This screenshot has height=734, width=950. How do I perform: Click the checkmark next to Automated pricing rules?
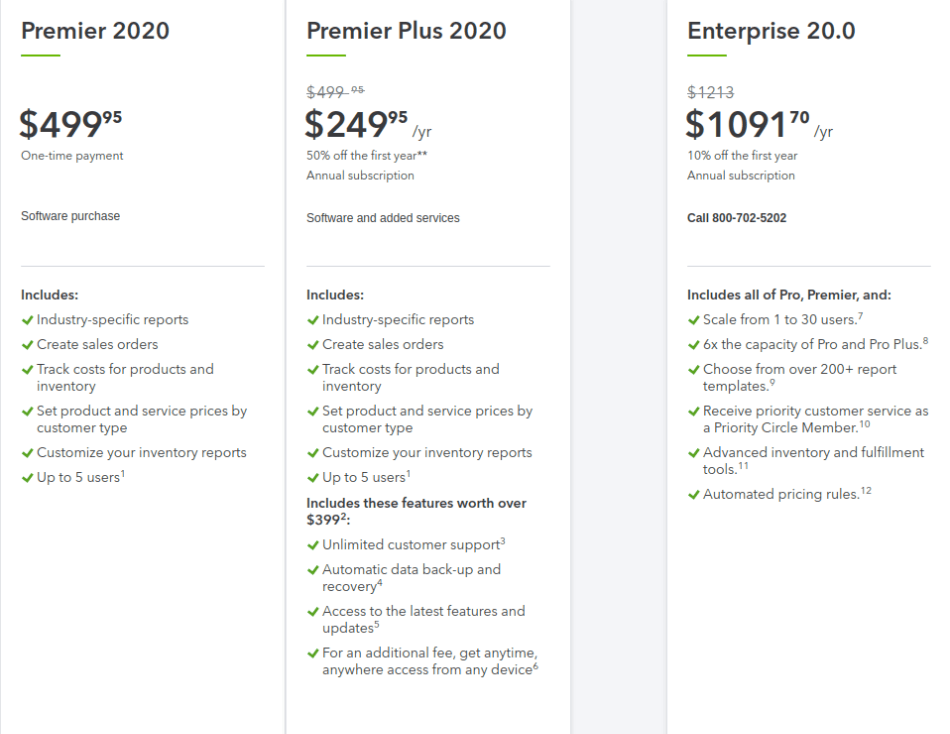tap(694, 495)
